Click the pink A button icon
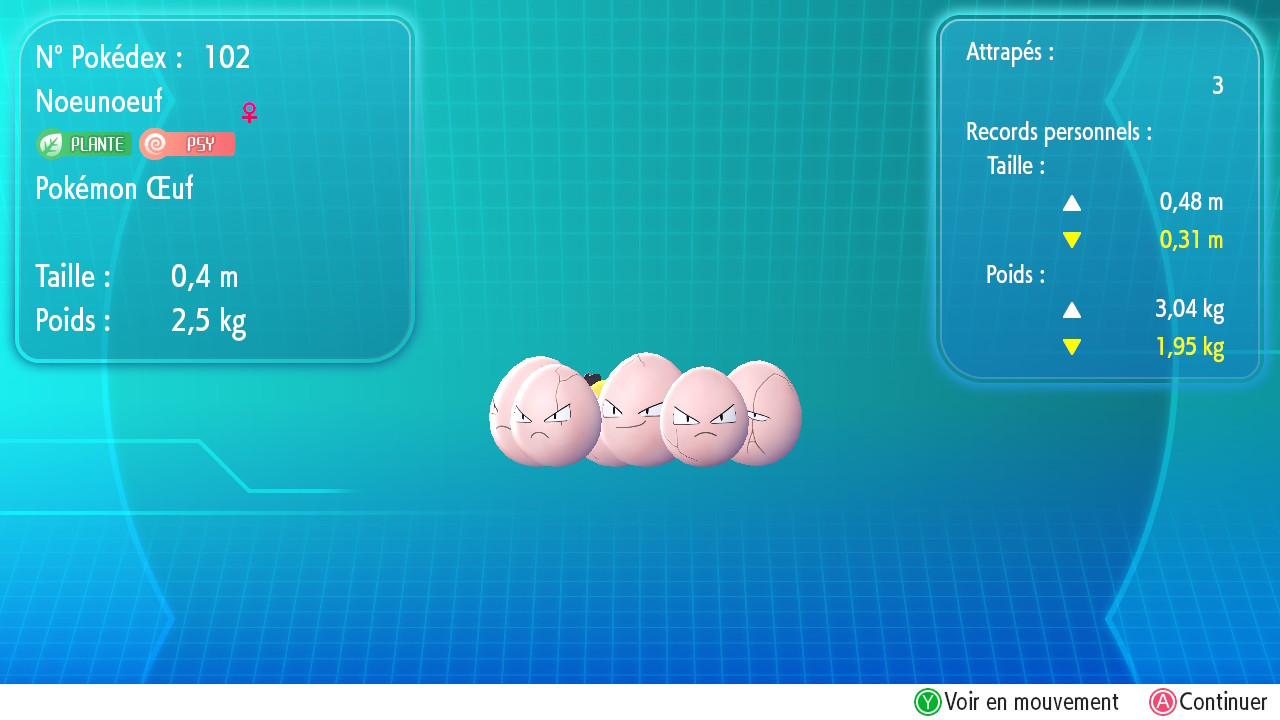The width and height of the screenshot is (1280, 720). pos(1162,702)
